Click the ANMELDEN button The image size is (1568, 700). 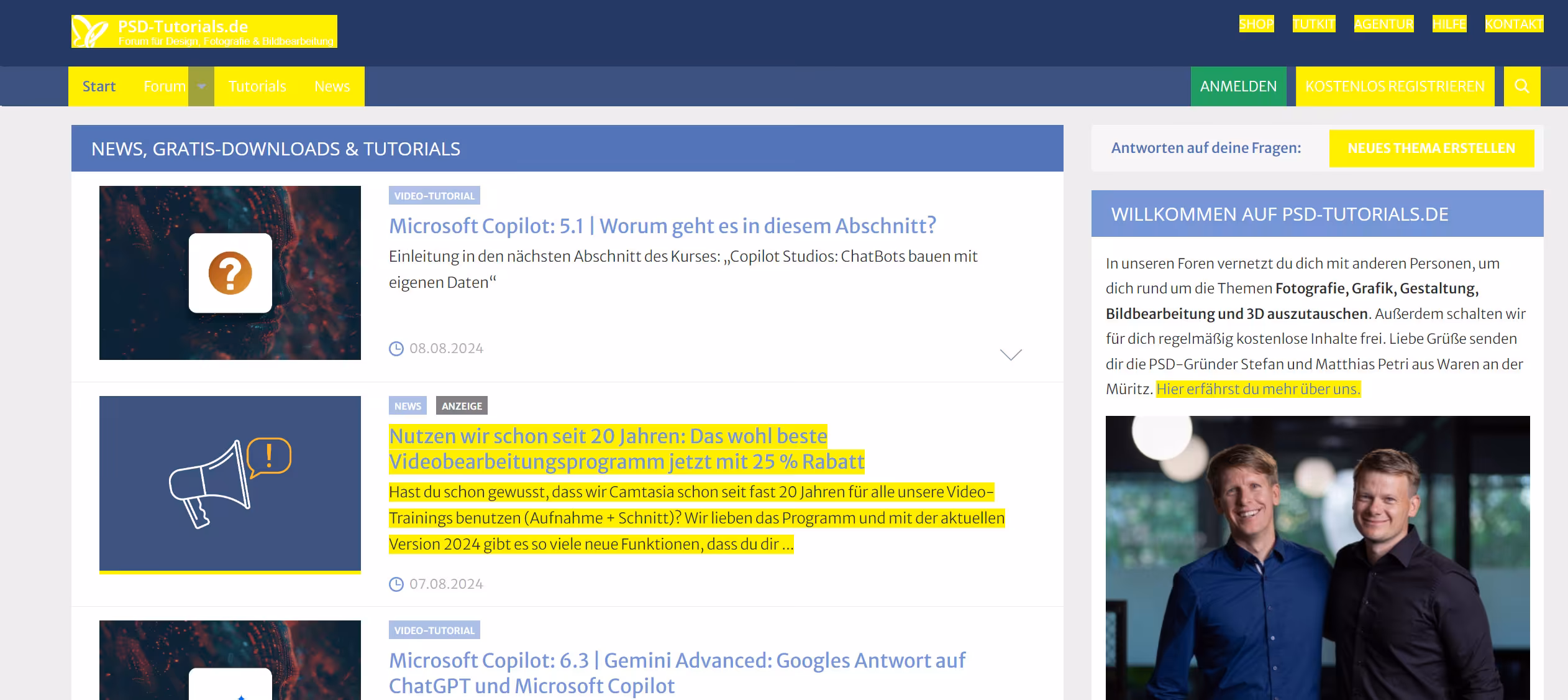[x=1238, y=86]
